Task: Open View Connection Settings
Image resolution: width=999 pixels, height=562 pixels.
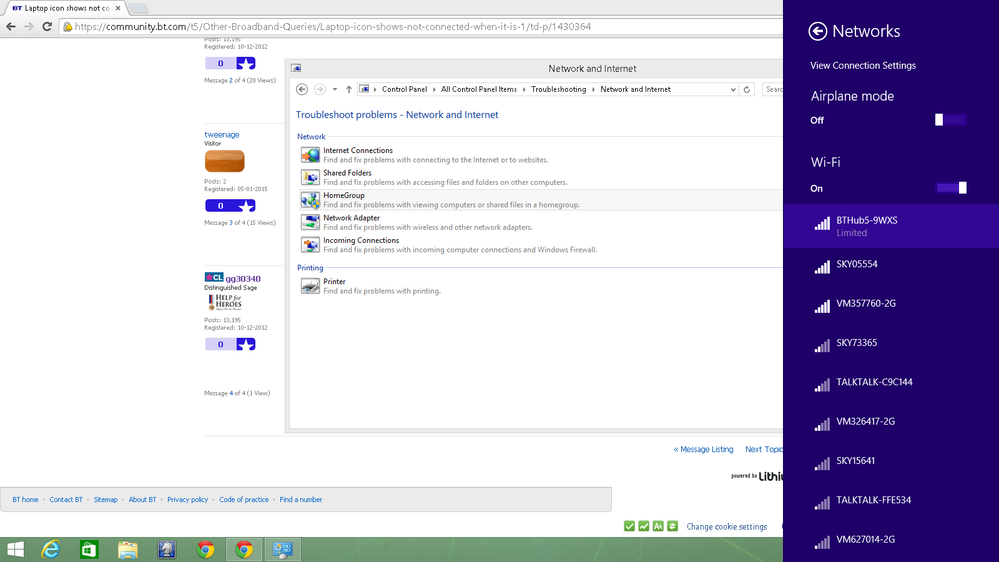Action: (863, 66)
